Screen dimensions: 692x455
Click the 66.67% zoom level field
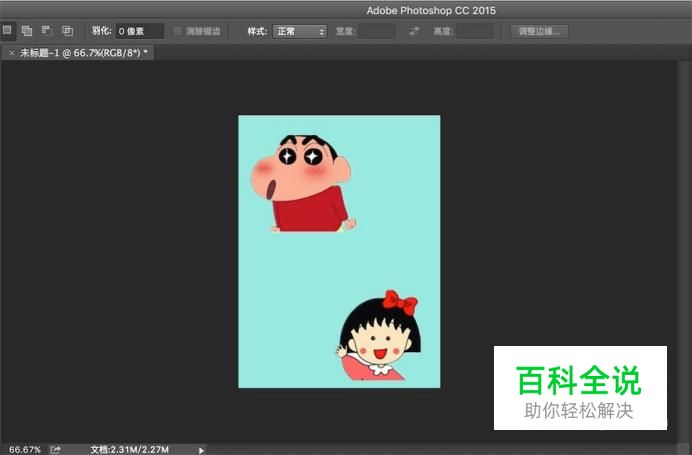click(25, 449)
